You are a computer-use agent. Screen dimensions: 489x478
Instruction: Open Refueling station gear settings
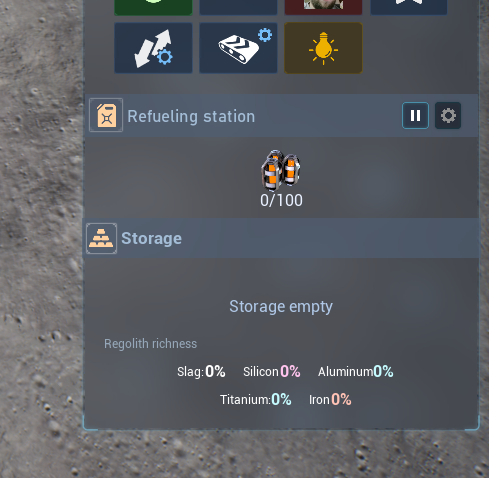point(448,115)
